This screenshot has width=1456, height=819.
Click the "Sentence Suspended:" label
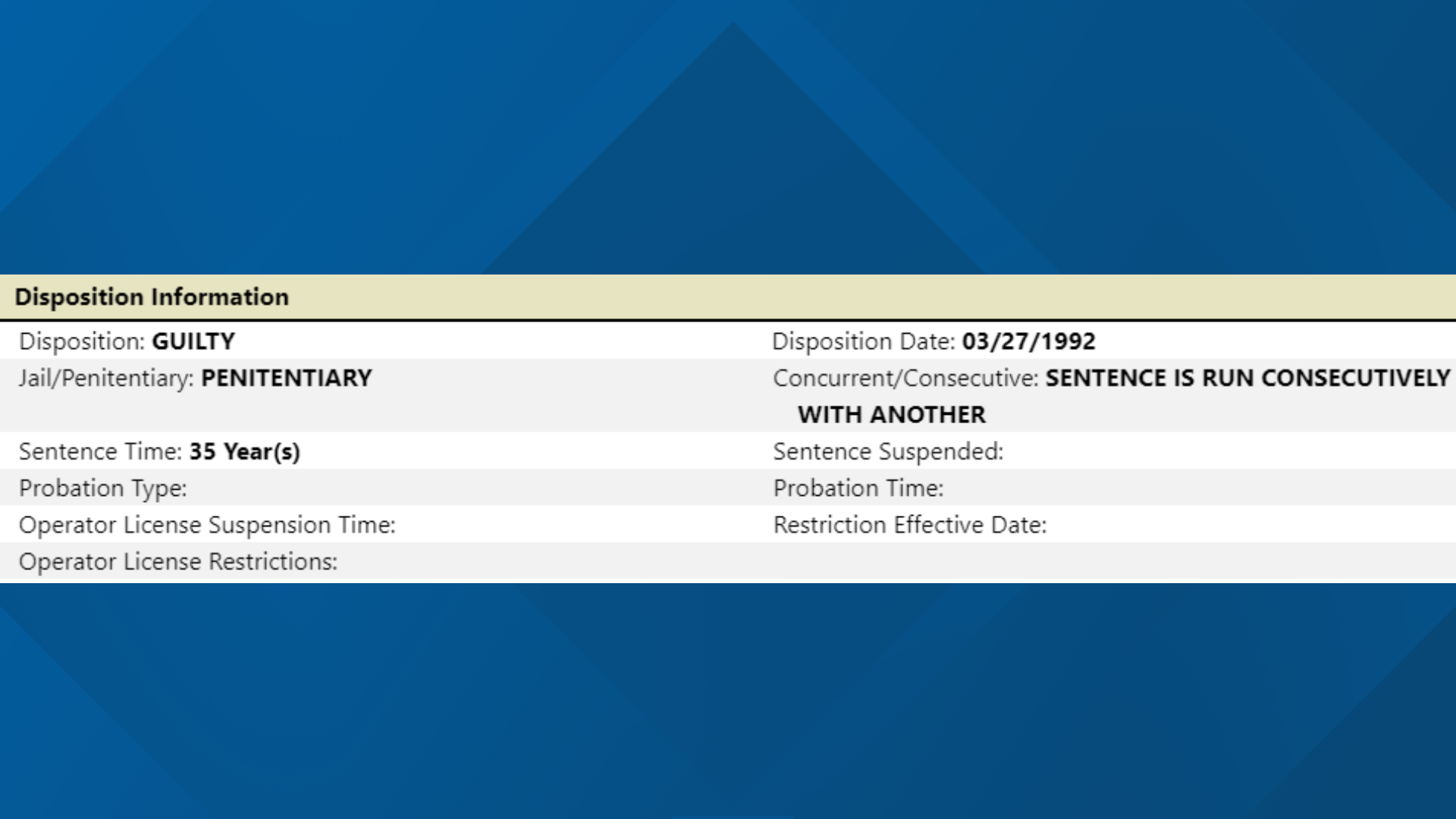[888, 452]
